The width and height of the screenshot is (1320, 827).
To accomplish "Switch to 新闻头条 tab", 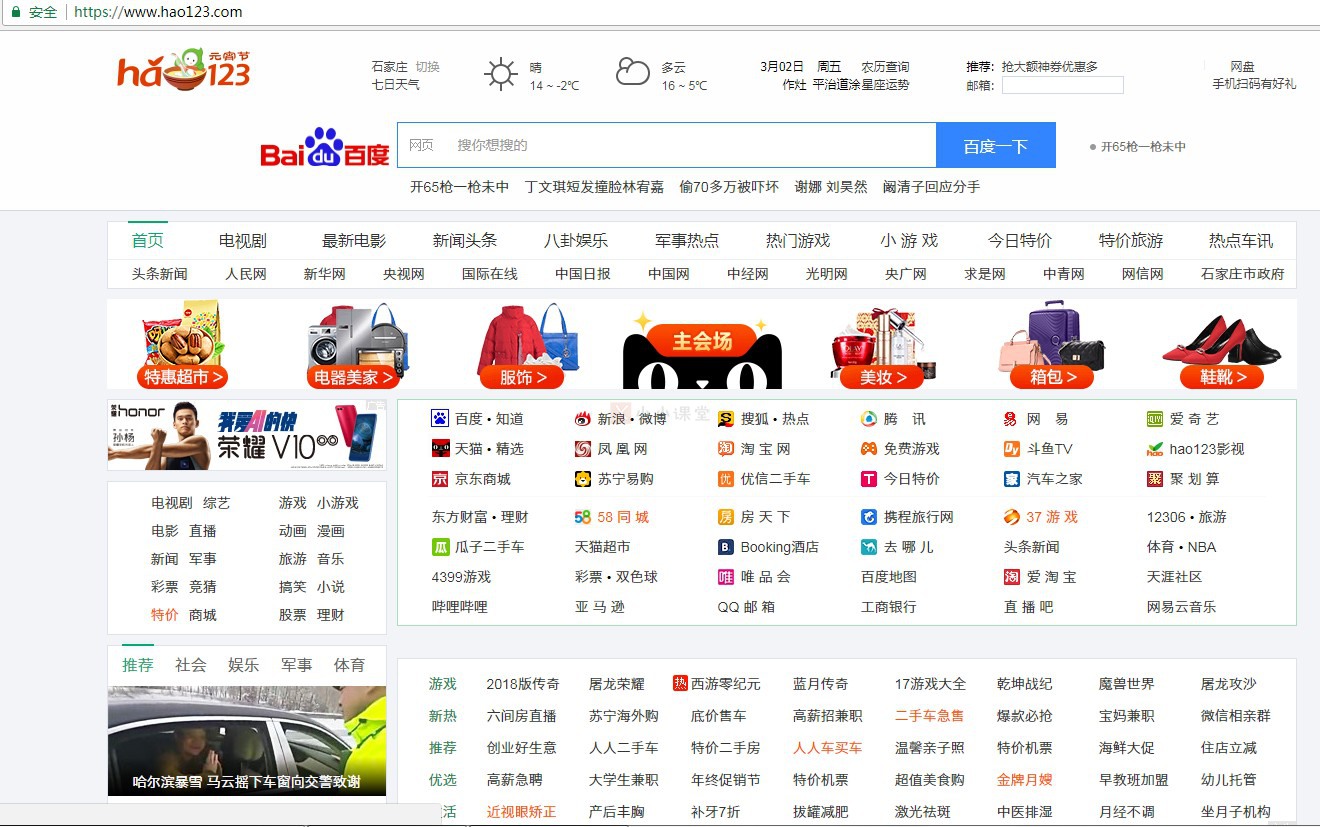I will click(x=465, y=240).
